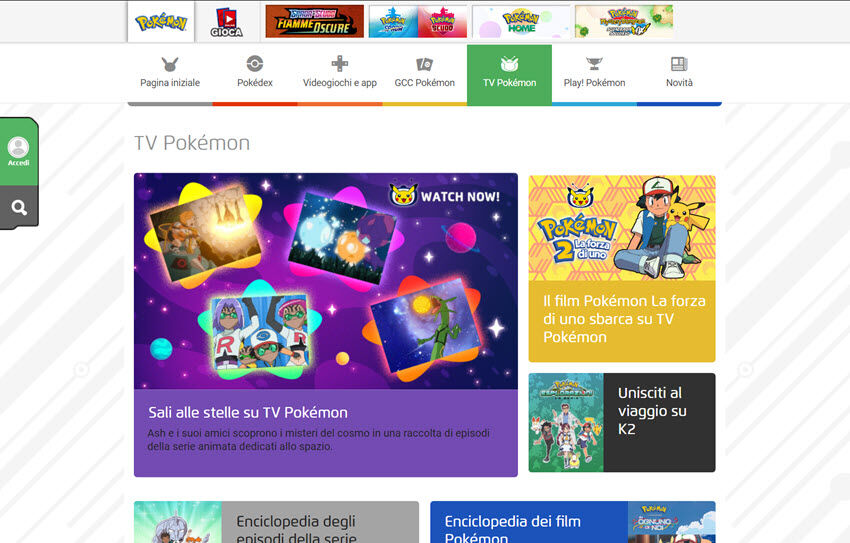The height and width of the screenshot is (543, 850).
Task: Open Sali alle stelle su TV Pokémon link
Action: click(x=248, y=412)
